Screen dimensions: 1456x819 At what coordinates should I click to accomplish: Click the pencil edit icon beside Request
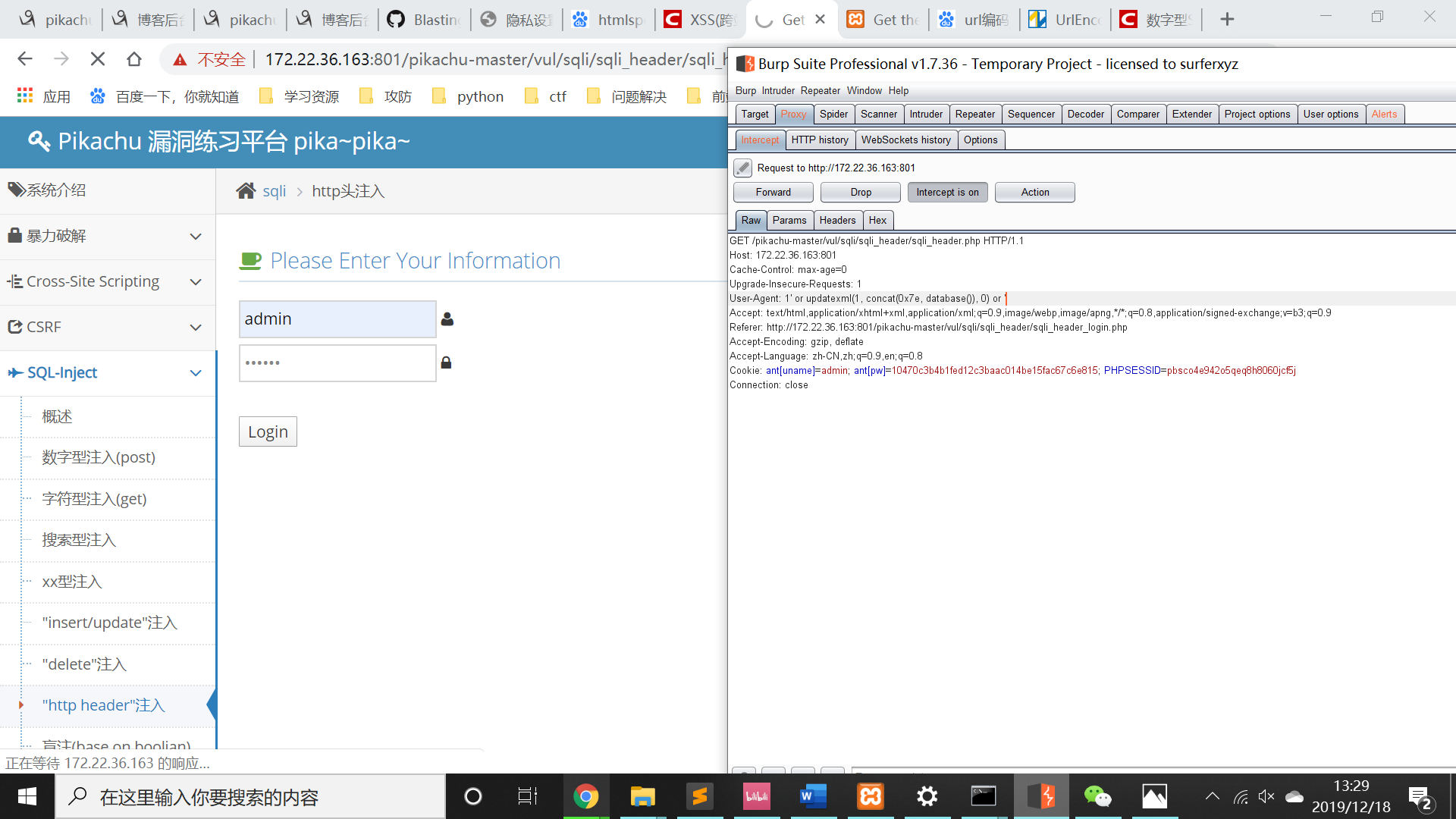[742, 168]
